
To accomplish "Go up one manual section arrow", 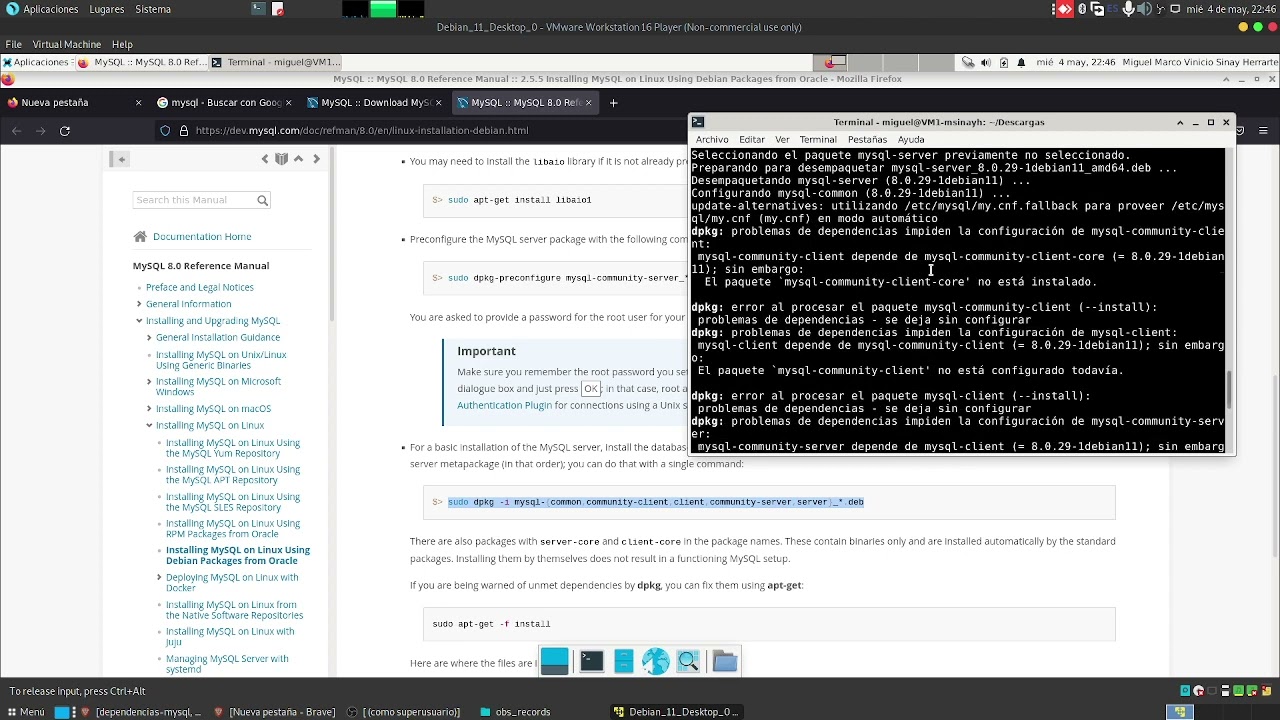I will point(298,159).
